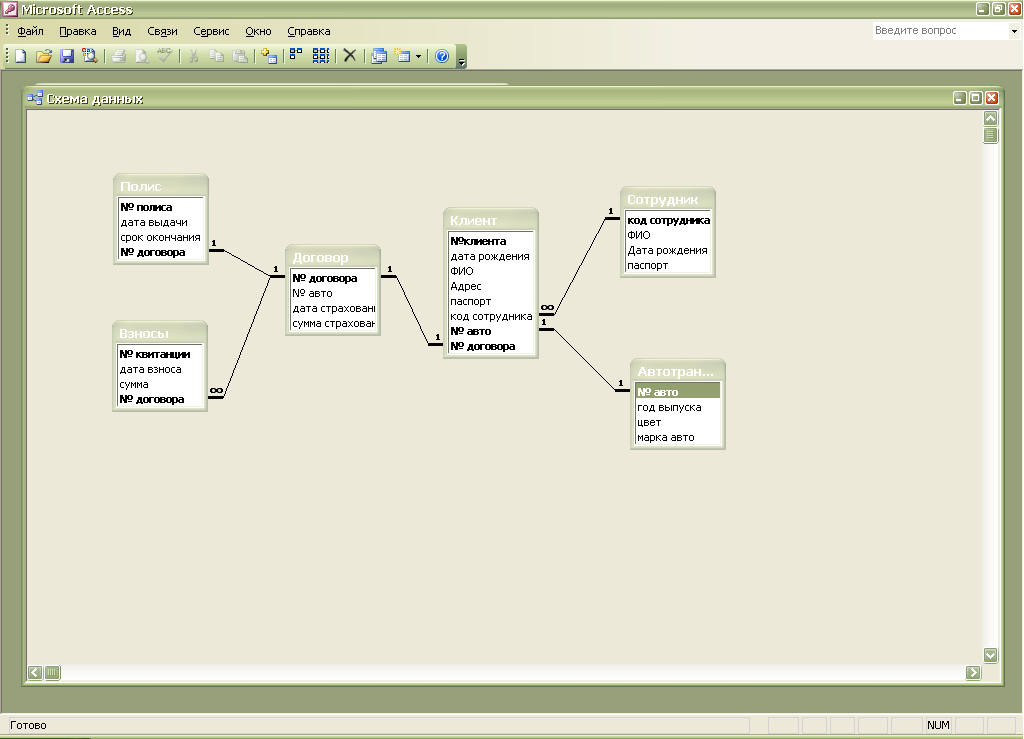This screenshot has width=1024, height=739.
Task: Select the Автотран... table header
Action: (678, 371)
